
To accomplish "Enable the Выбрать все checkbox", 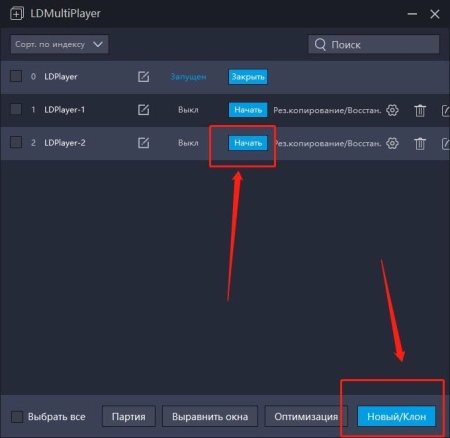I will pos(17,417).
